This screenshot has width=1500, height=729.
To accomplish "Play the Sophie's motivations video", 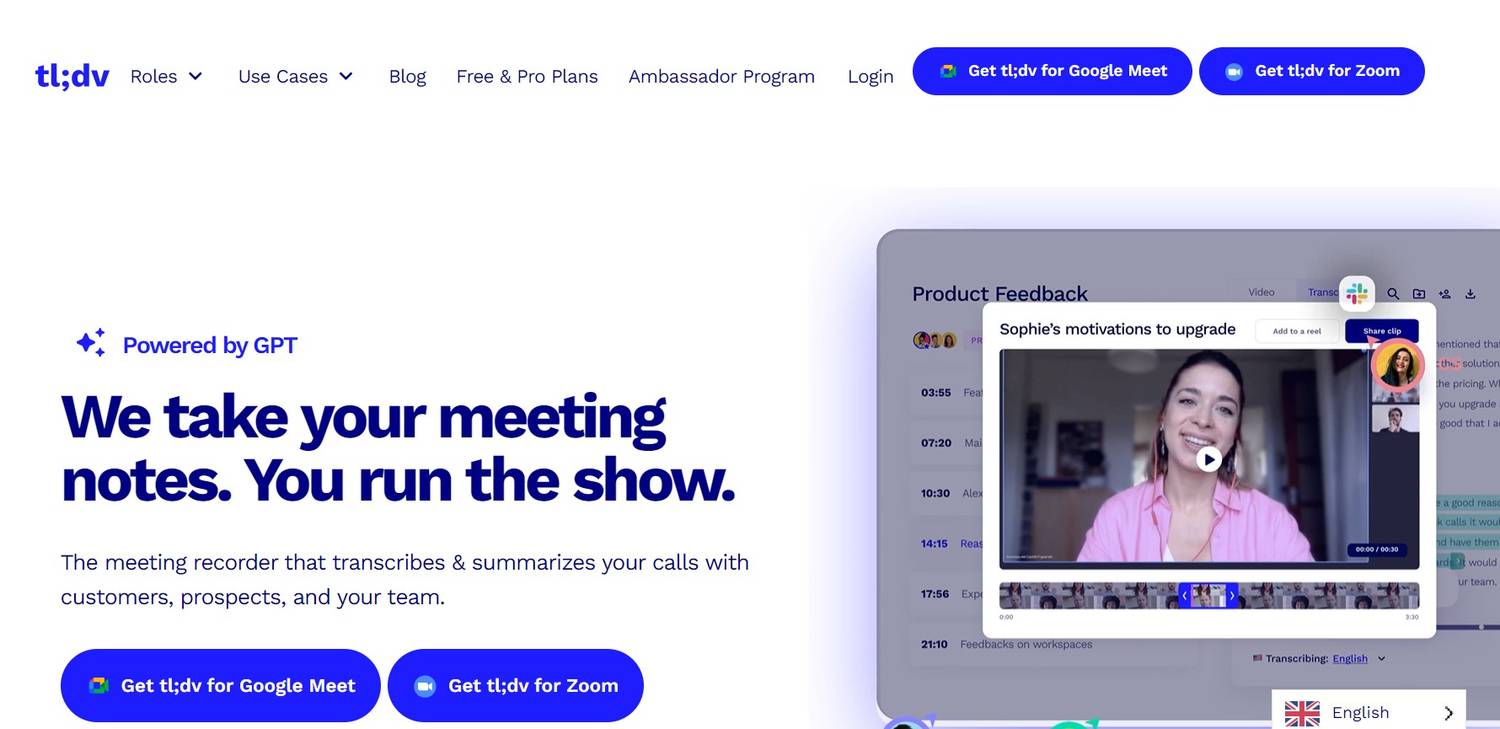I will (1209, 459).
